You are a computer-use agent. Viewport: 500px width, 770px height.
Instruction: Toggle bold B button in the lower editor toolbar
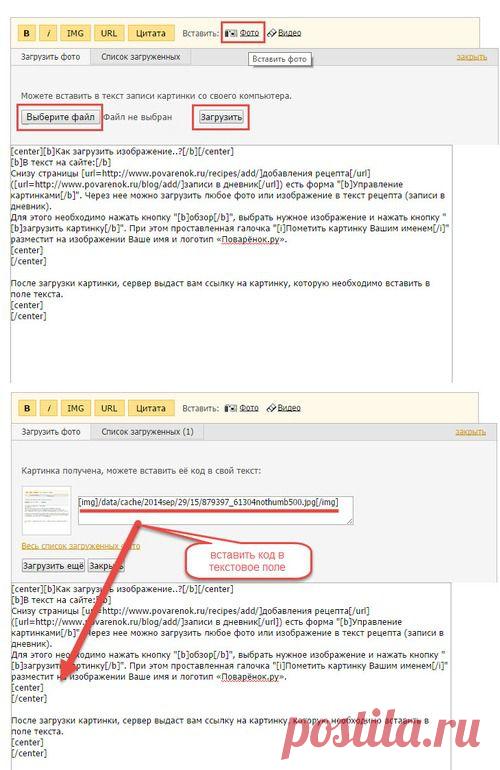[x=27, y=408]
